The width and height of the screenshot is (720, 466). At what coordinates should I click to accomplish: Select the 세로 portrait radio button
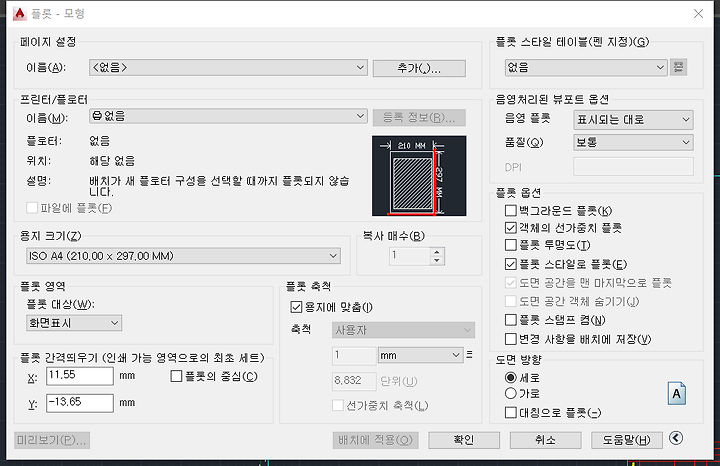tap(511, 377)
